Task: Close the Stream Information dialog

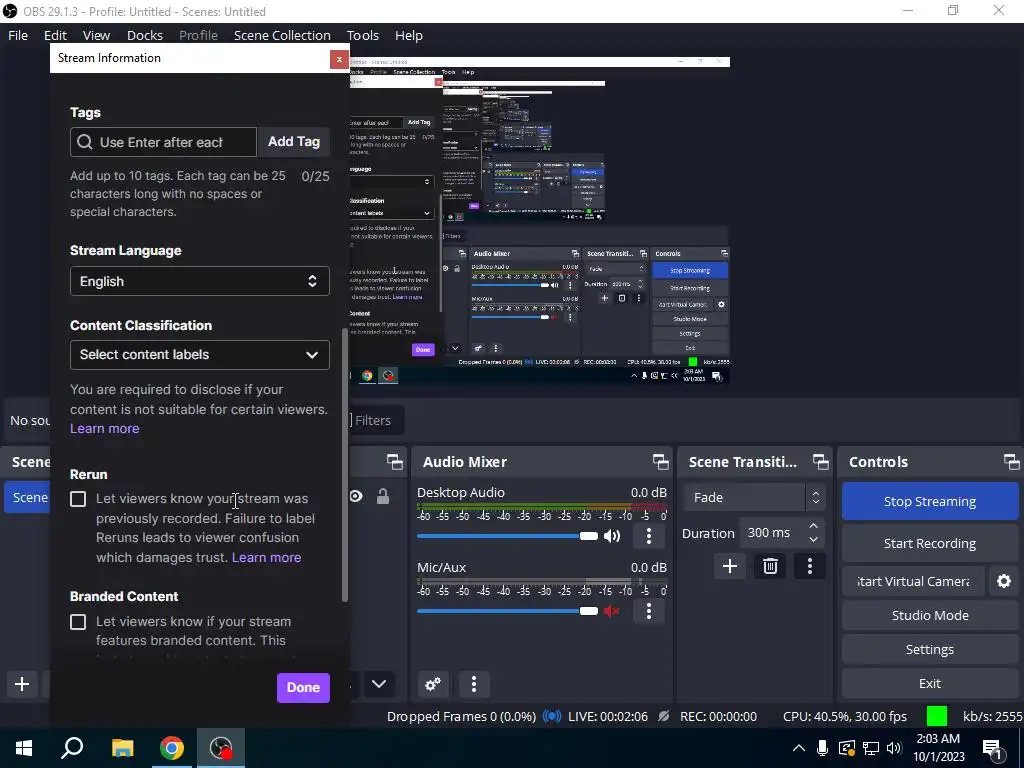Action: tap(339, 59)
